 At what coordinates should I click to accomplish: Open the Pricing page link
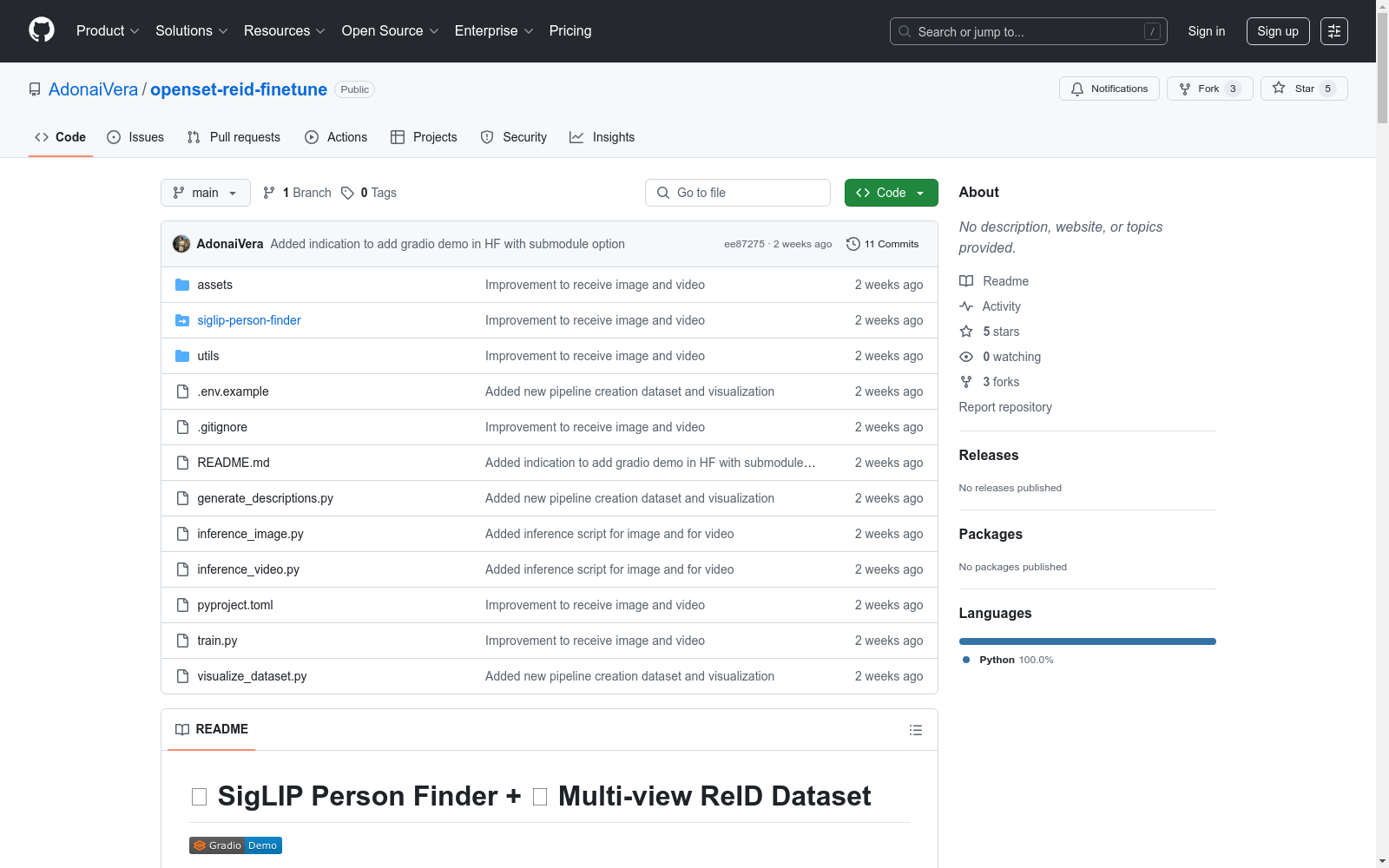point(570,31)
